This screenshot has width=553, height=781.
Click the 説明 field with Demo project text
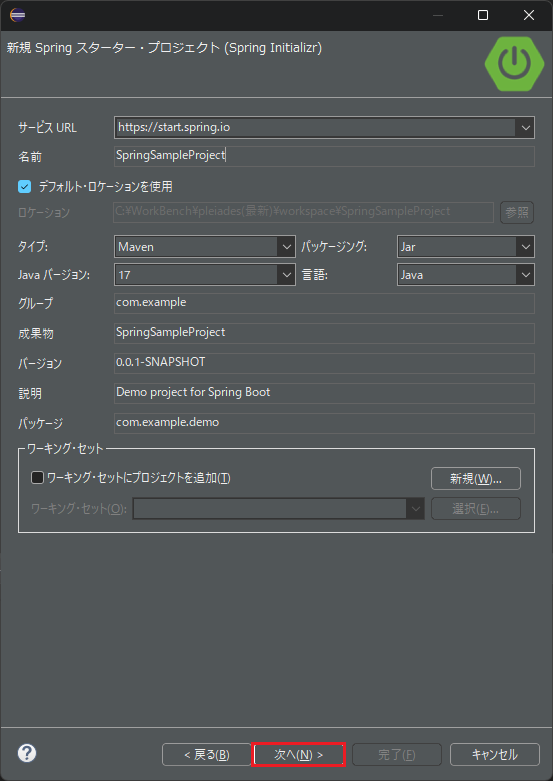click(x=324, y=393)
